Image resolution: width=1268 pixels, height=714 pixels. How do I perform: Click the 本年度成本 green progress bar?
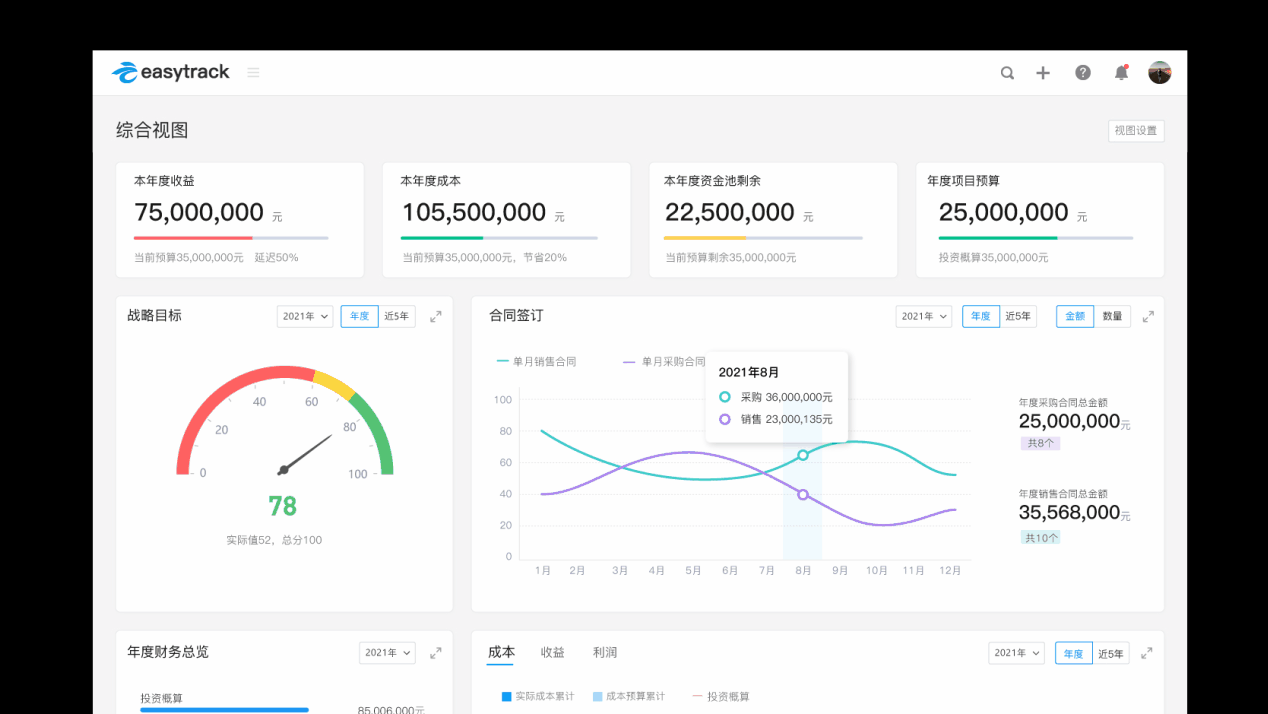point(442,238)
